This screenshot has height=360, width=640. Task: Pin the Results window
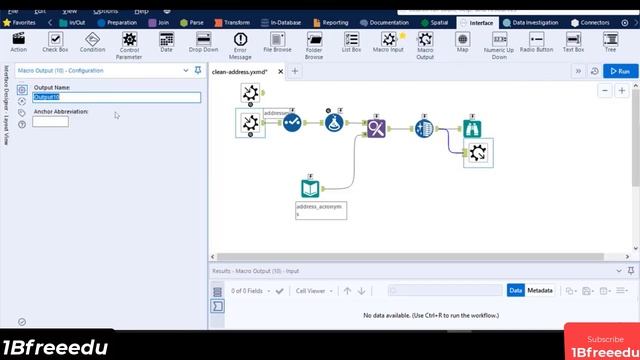tap(631, 271)
